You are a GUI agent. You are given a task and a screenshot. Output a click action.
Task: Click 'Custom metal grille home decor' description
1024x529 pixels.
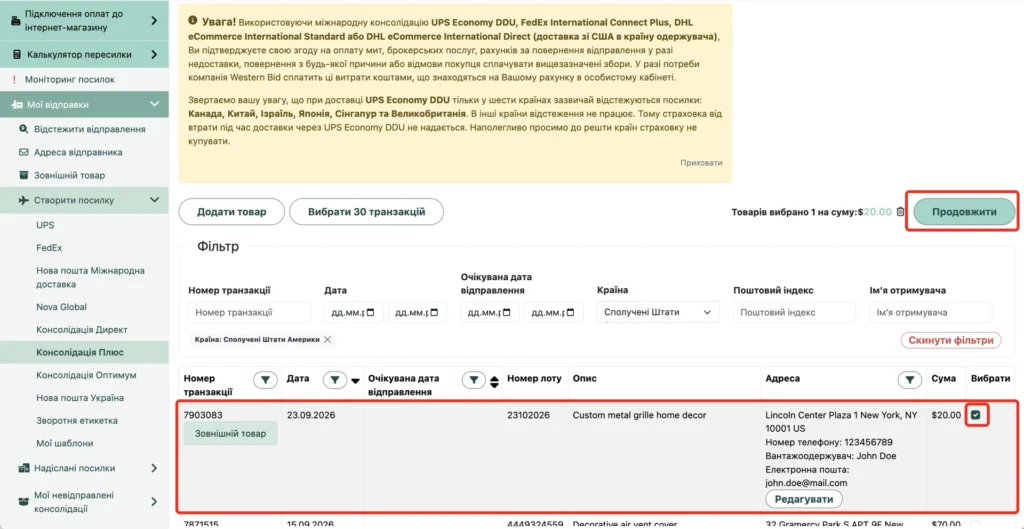(639, 415)
